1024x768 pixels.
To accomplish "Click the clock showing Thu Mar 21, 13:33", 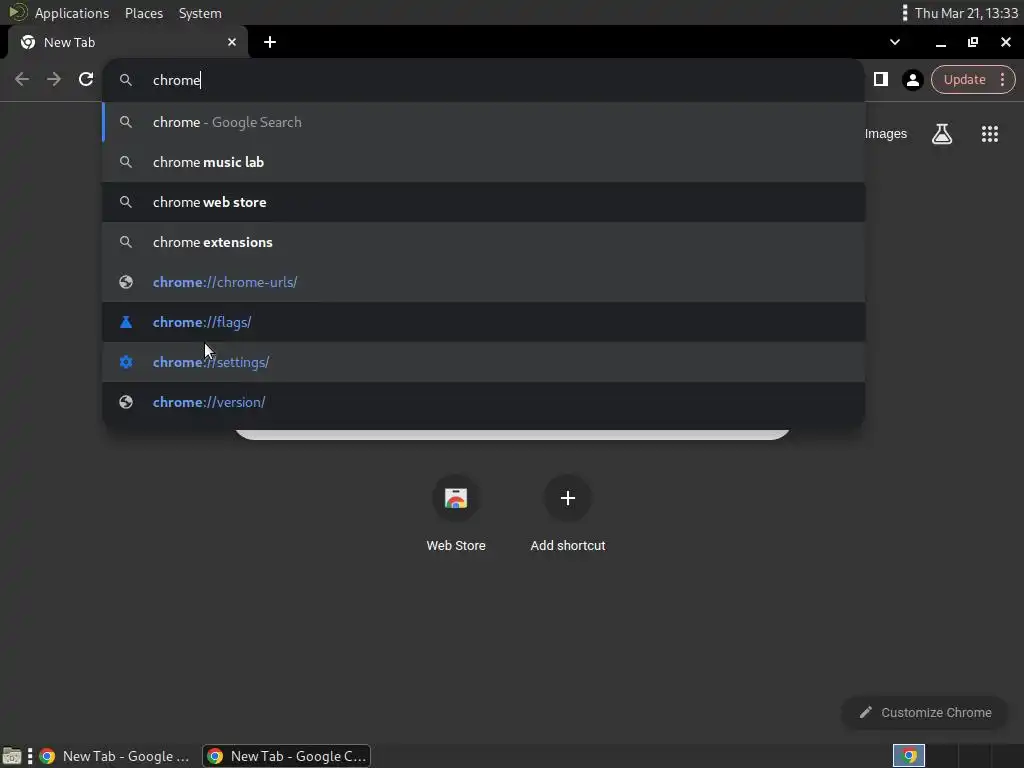I will (966, 13).
